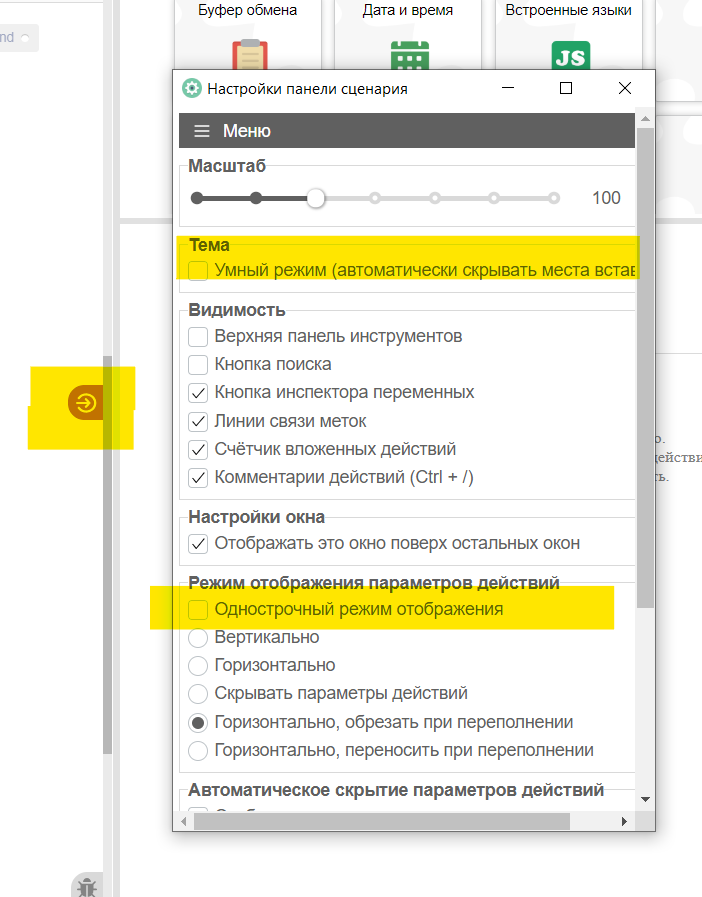This screenshot has height=897, width=702.
Task: Enable Однострочный режим отображения checkbox
Action: pos(198,609)
